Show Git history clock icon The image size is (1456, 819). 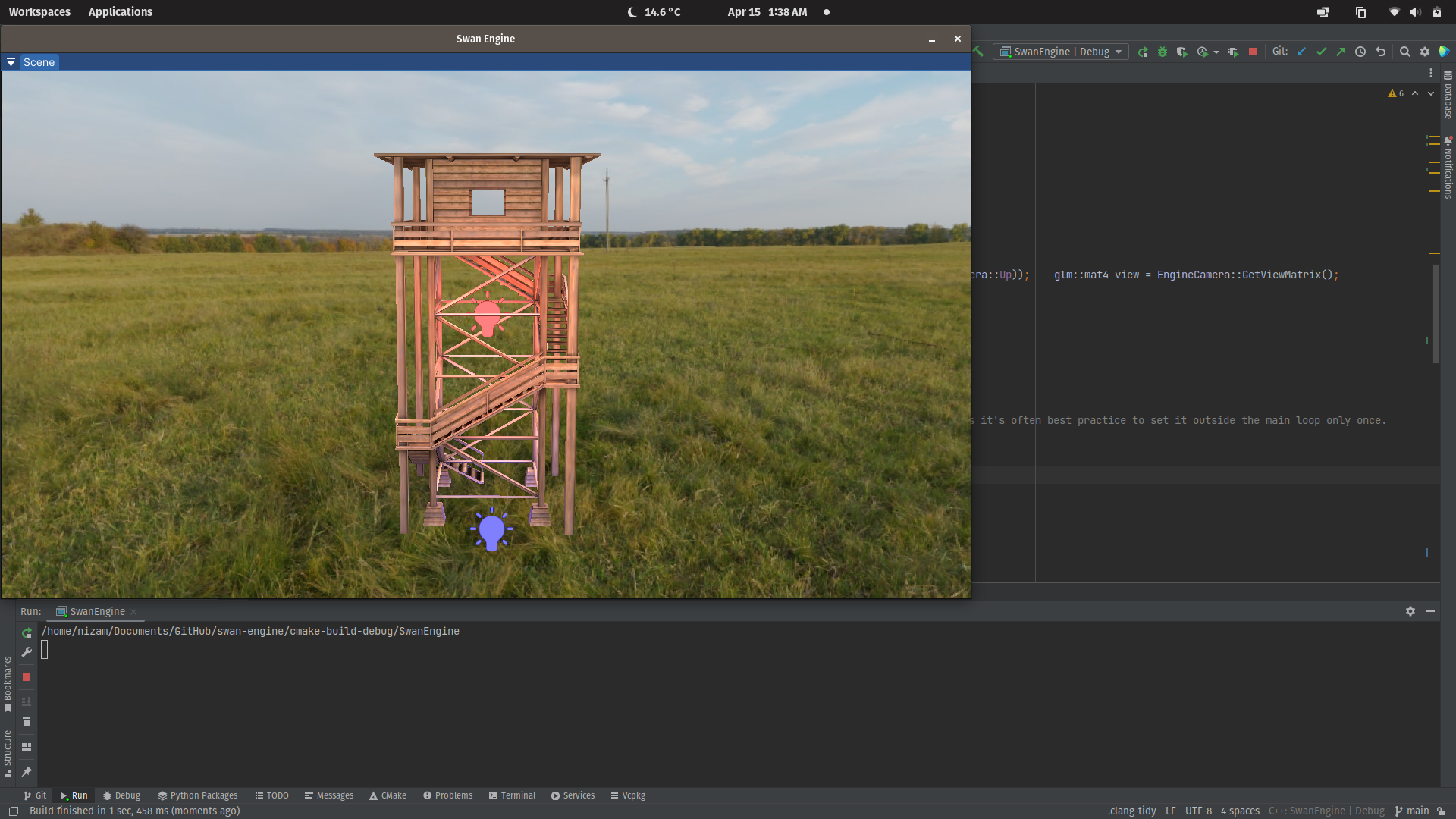pos(1360,52)
